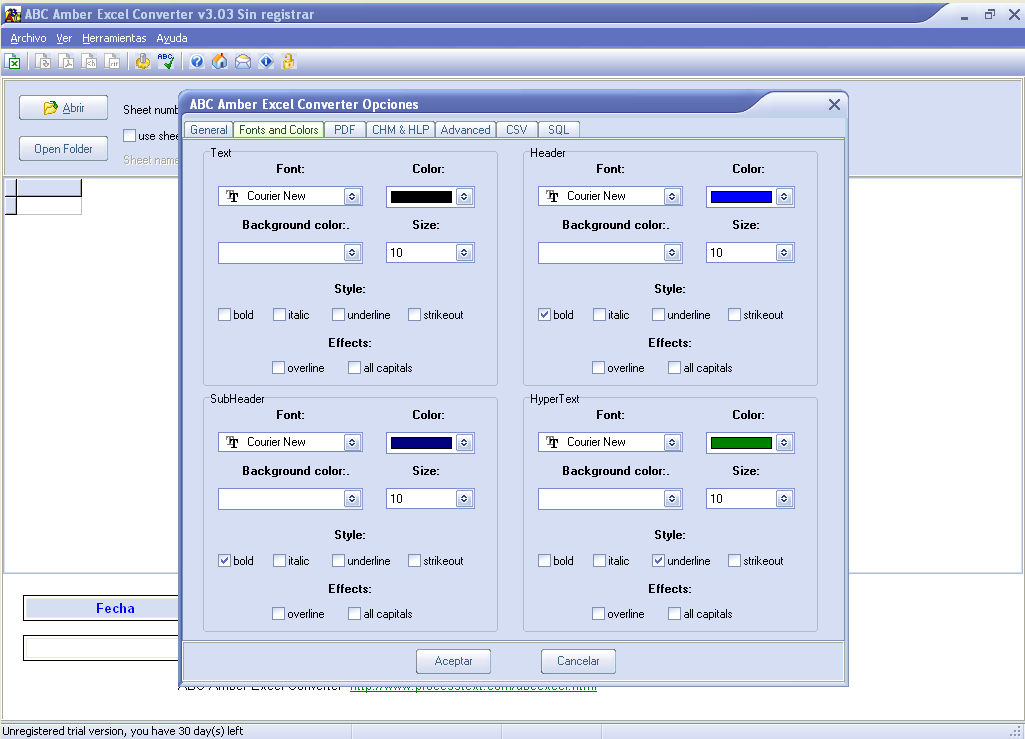Click the greyed RTF export toolbar icon
Image resolution: width=1025 pixels, height=739 pixels.
pyautogui.click(x=112, y=62)
